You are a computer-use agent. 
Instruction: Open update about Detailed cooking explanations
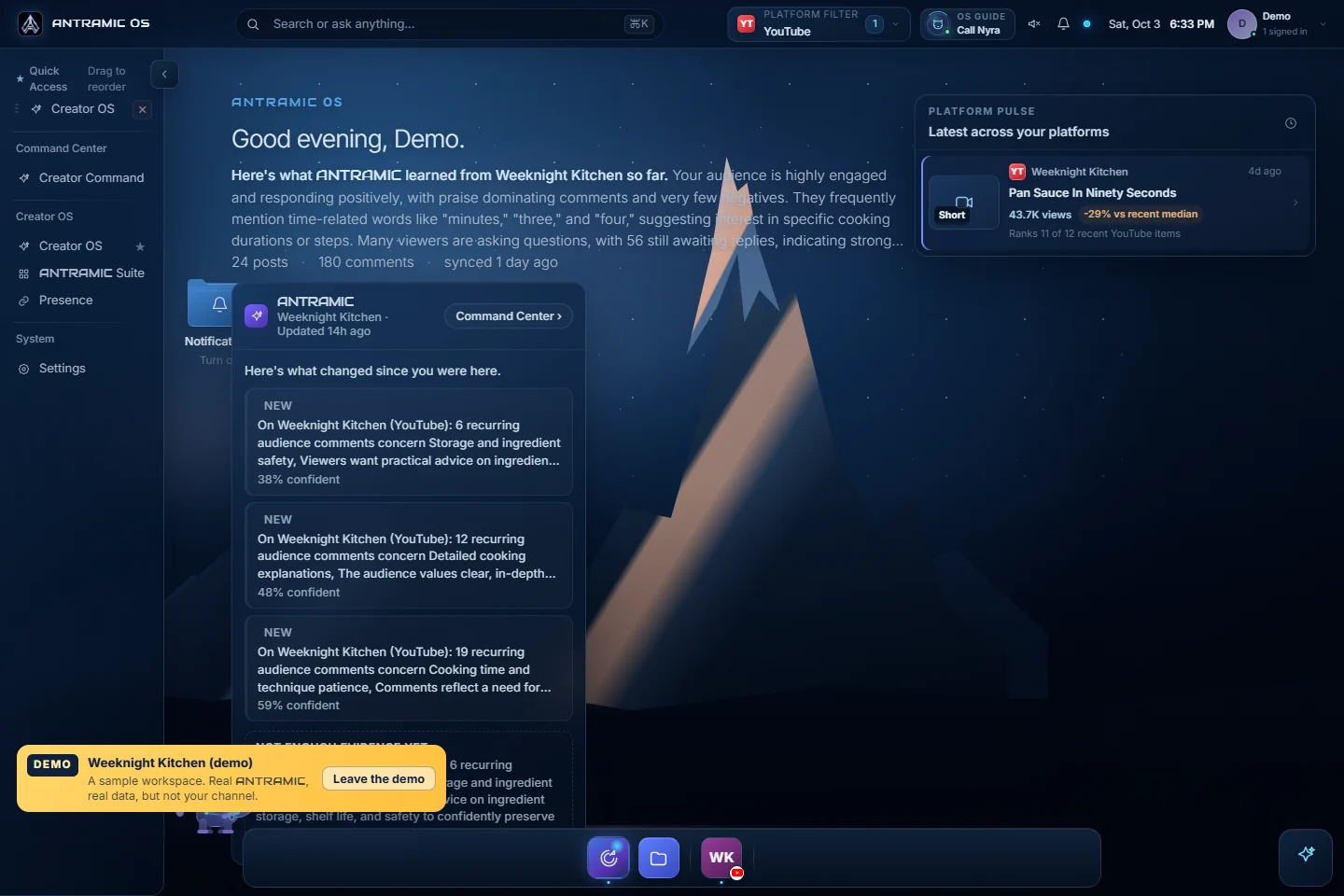[409, 555]
